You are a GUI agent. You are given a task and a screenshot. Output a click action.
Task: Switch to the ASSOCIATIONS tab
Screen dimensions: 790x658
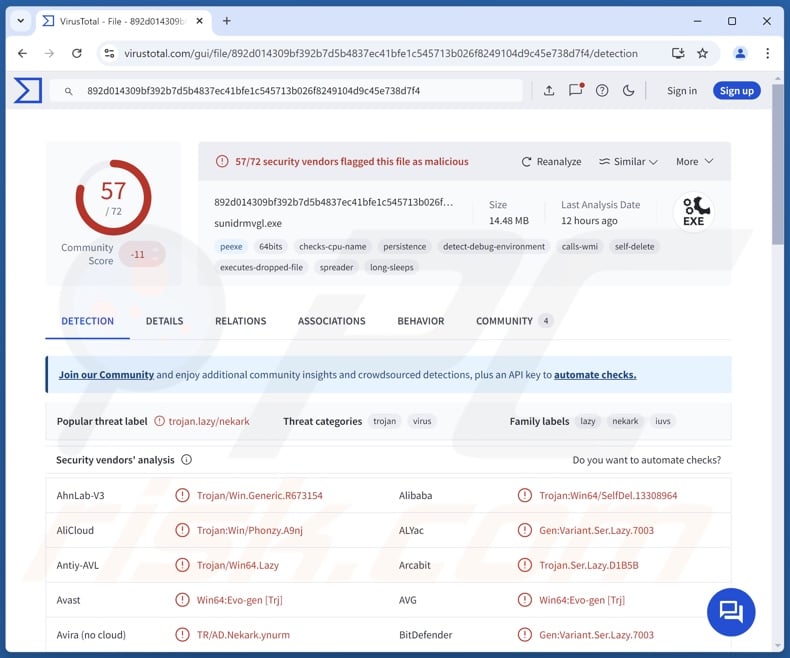pyautogui.click(x=332, y=321)
